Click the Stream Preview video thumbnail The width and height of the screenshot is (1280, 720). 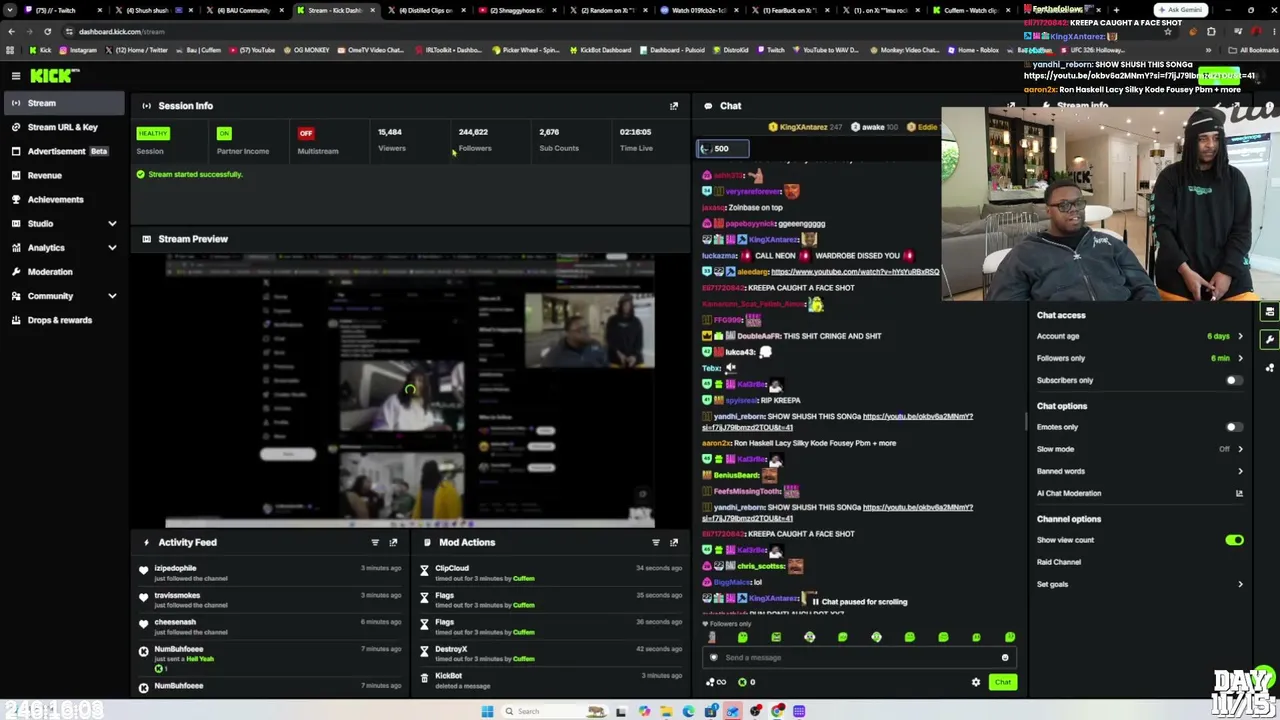410,391
